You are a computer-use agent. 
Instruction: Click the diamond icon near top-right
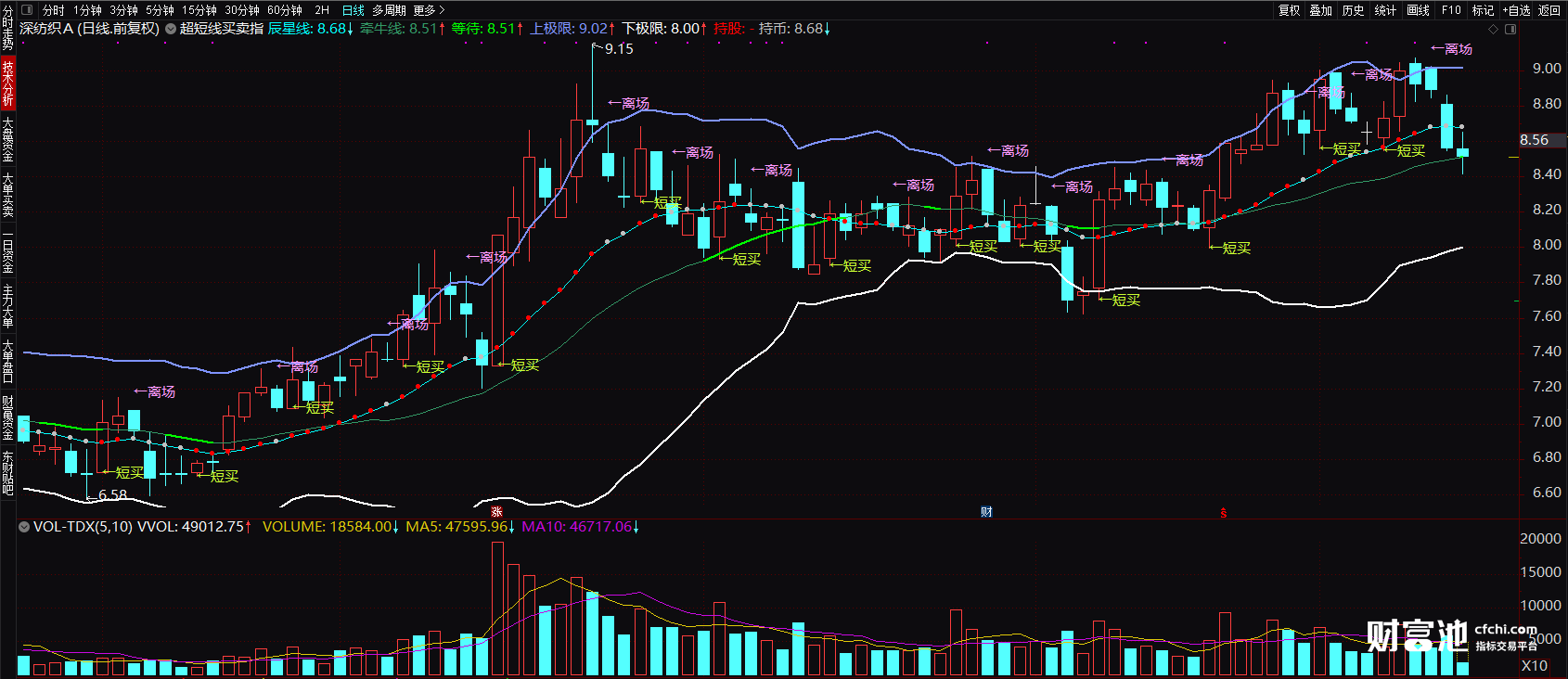coord(1493,29)
